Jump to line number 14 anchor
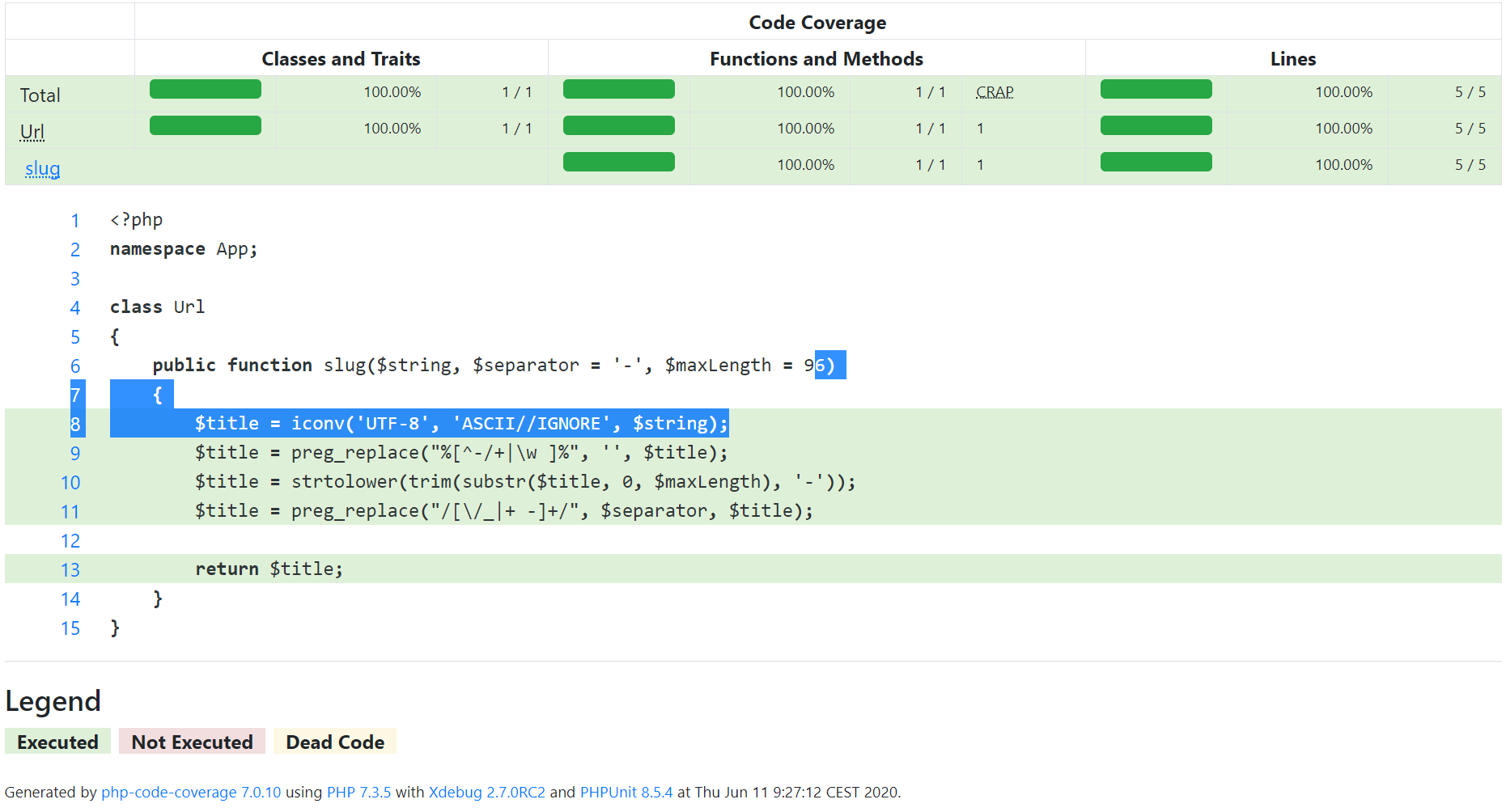 click(x=70, y=599)
